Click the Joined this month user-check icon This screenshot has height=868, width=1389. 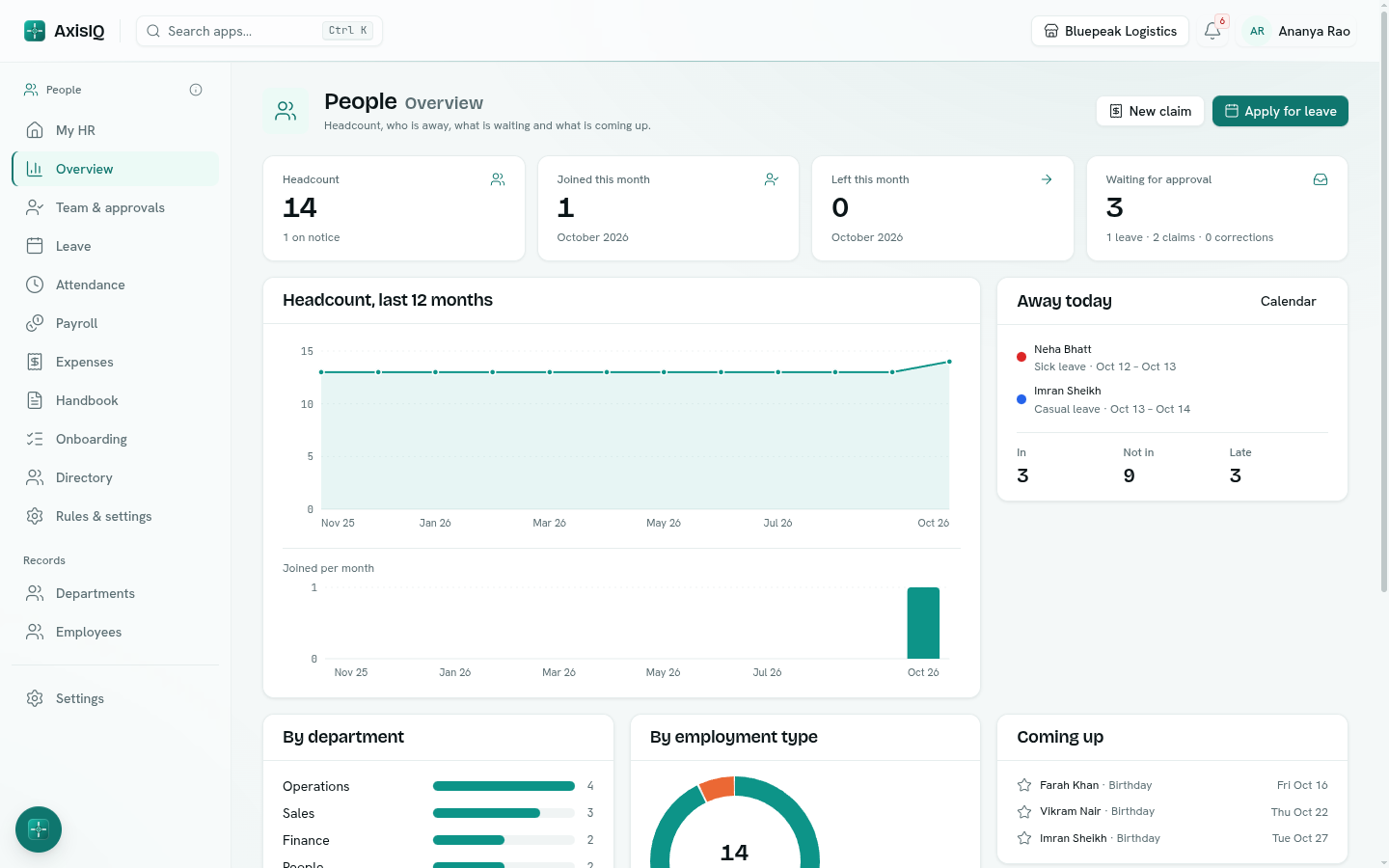pyautogui.click(x=772, y=179)
